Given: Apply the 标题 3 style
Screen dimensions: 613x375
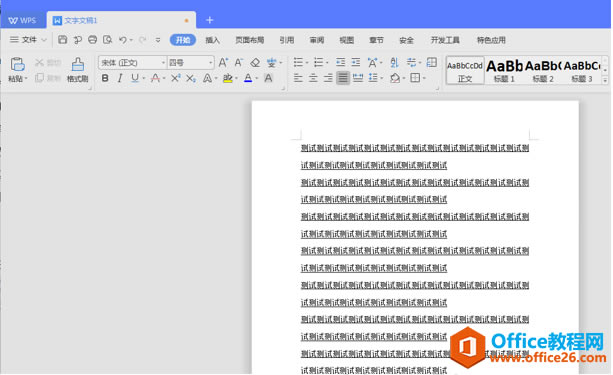Looking at the screenshot, I should tap(582, 70).
